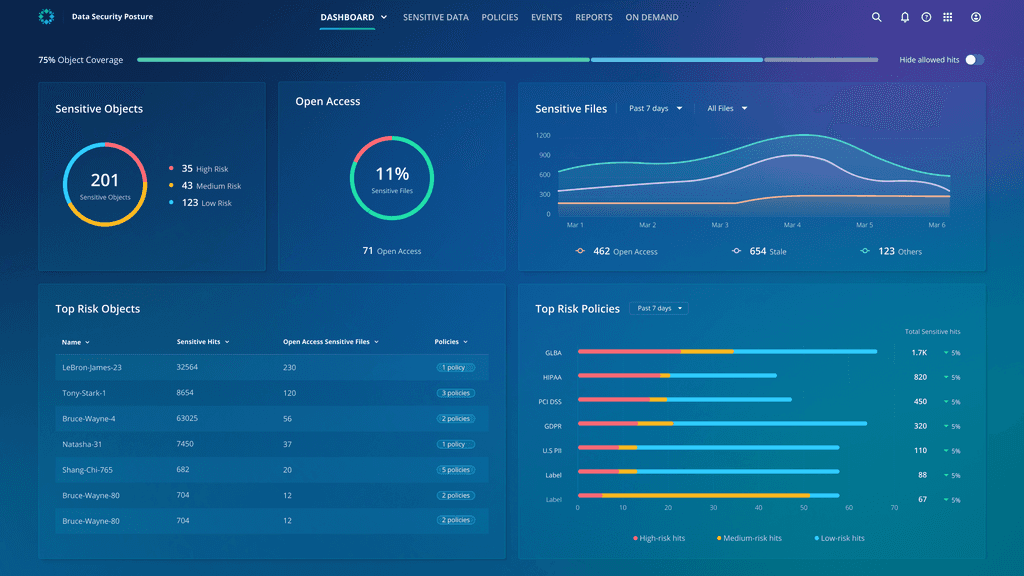Open the apps grid icon
The image size is (1024, 576).
click(948, 18)
